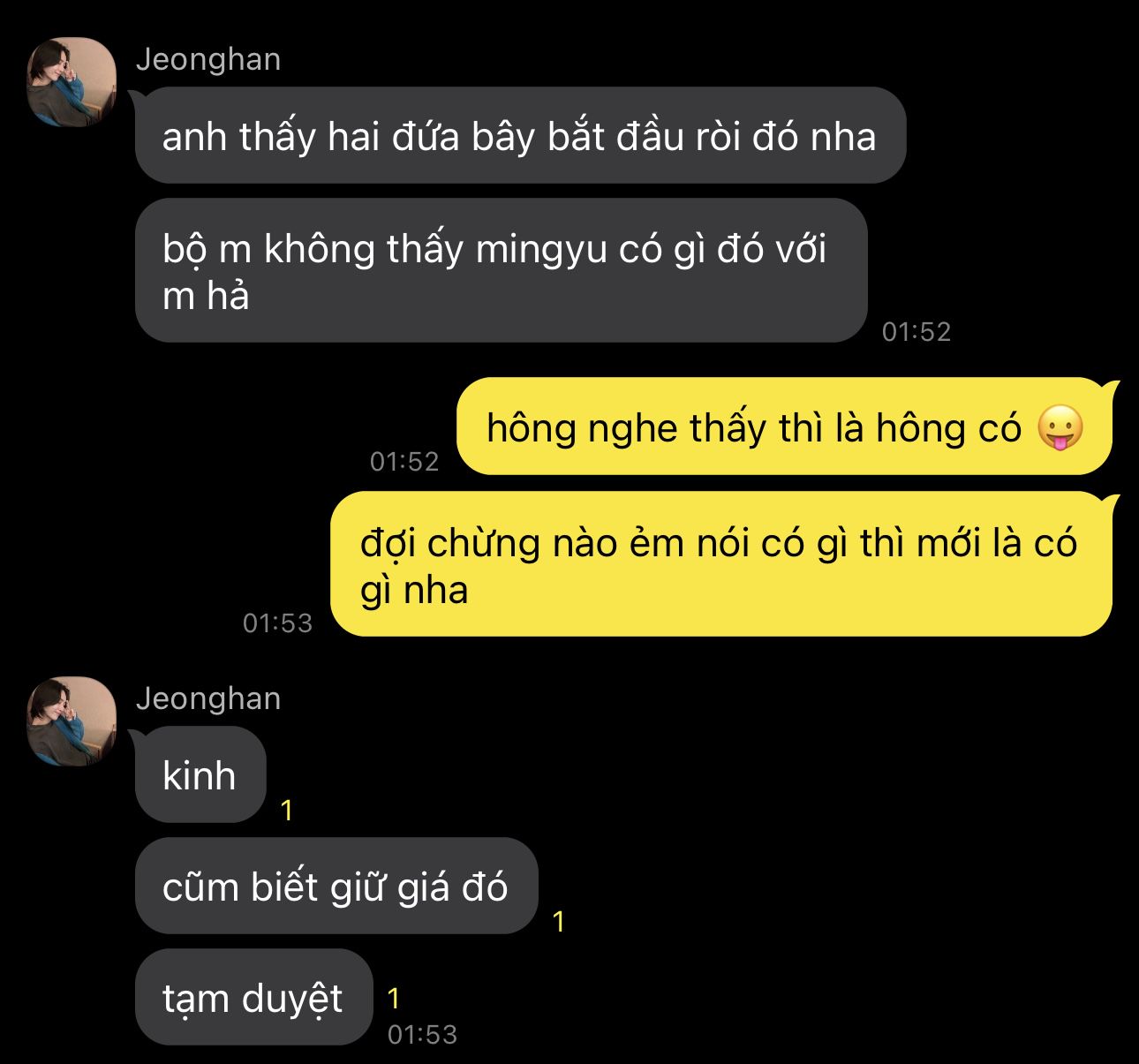Select the message starting with 'bộ m không thấy mingyu'
This screenshot has height=1064, width=1139.
tap(501, 270)
